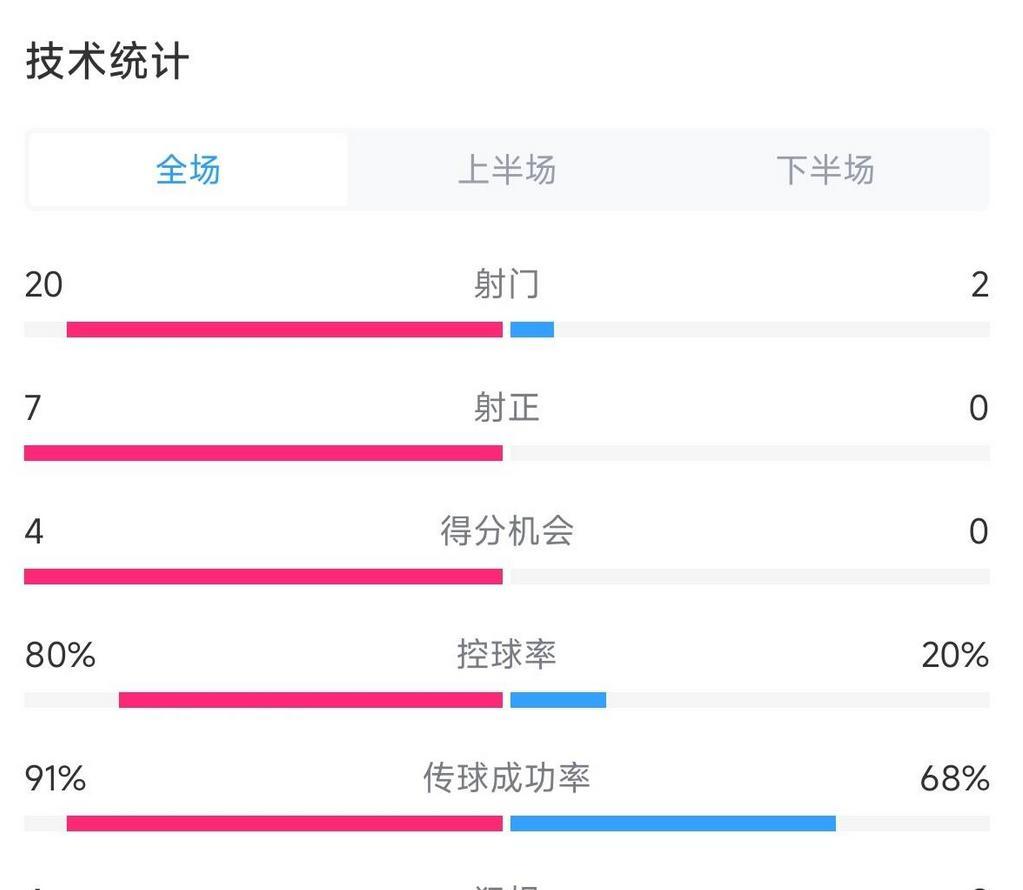This screenshot has width=1023, height=890.
Task: Click the blue shots bar for 2
Action: [532, 330]
